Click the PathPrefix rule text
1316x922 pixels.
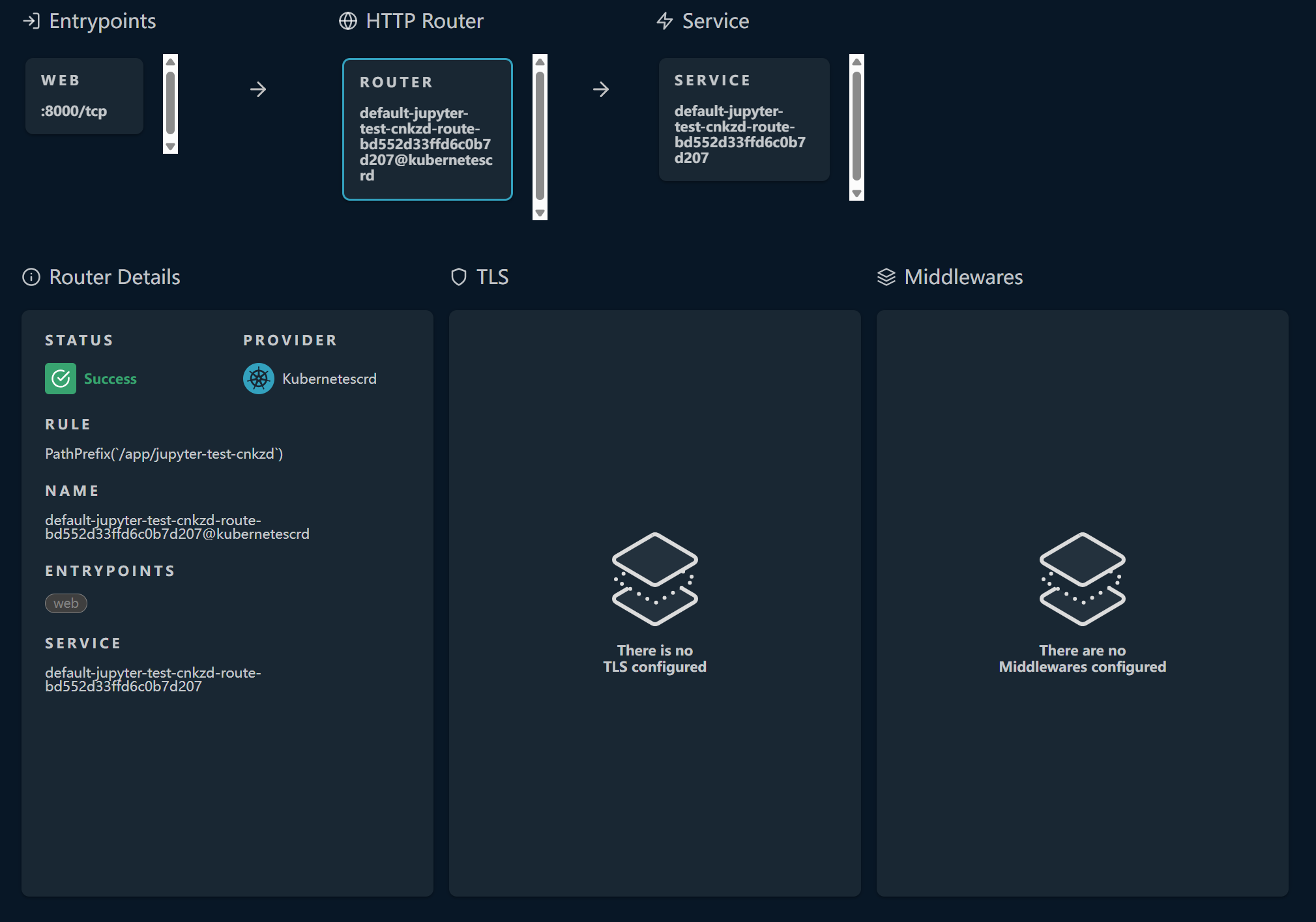[164, 454]
